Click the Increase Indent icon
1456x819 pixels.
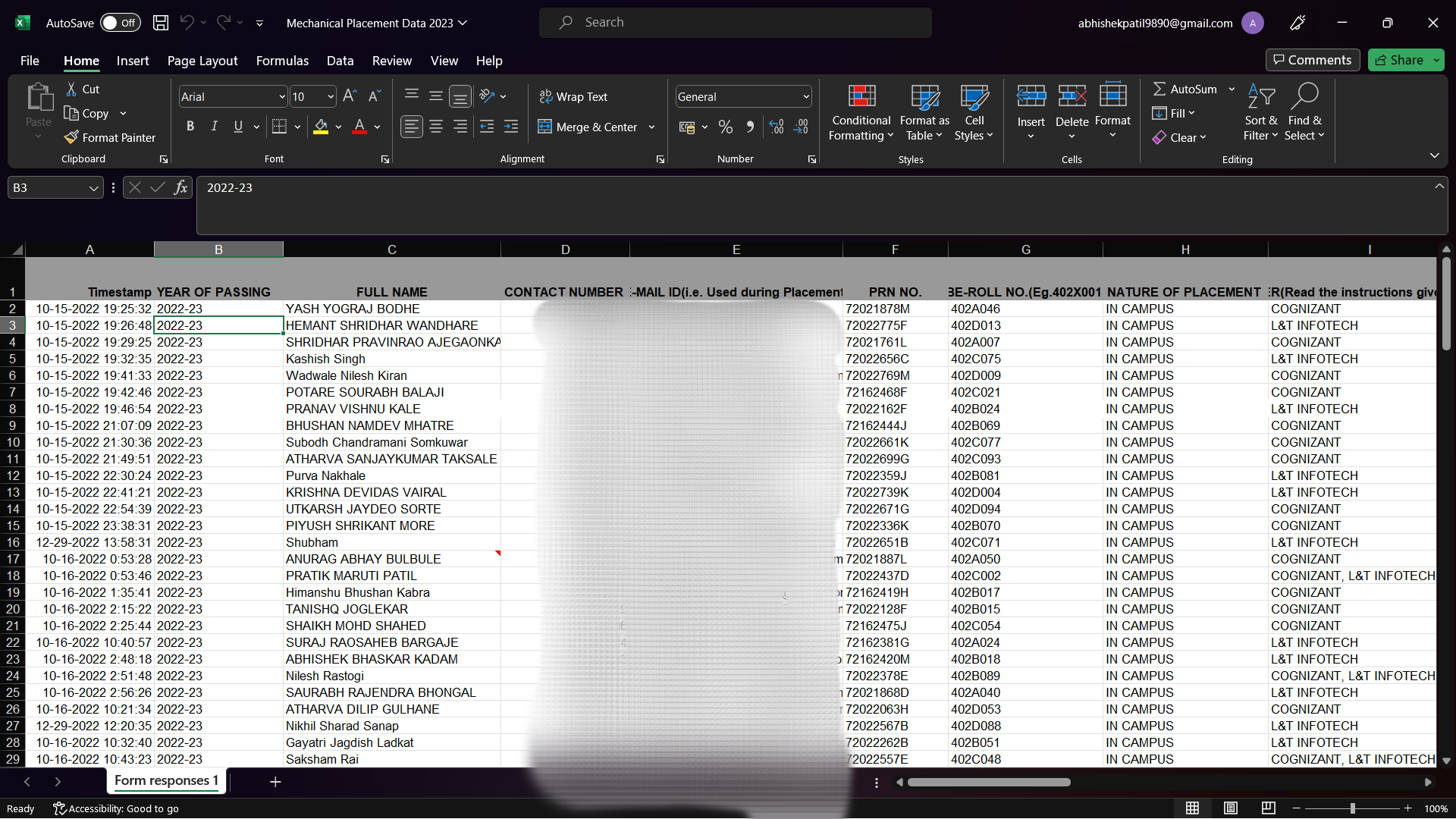[x=511, y=127]
